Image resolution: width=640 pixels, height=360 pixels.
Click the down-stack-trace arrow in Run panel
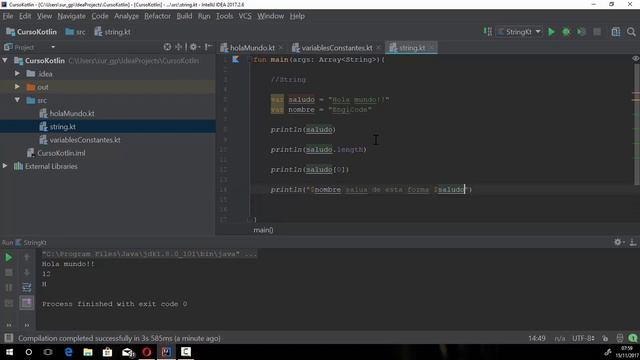(27, 273)
